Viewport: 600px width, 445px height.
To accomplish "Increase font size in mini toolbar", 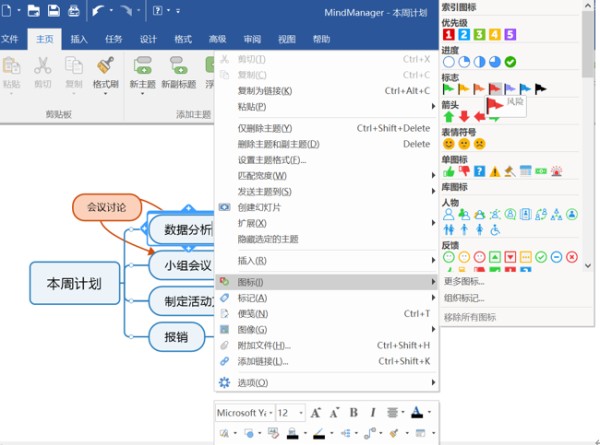I will [x=316, y=412].
